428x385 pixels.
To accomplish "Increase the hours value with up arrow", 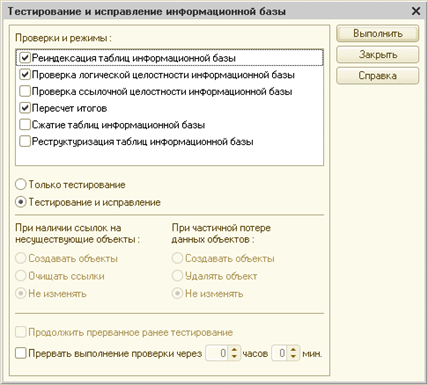I will [x=234, y=350].
